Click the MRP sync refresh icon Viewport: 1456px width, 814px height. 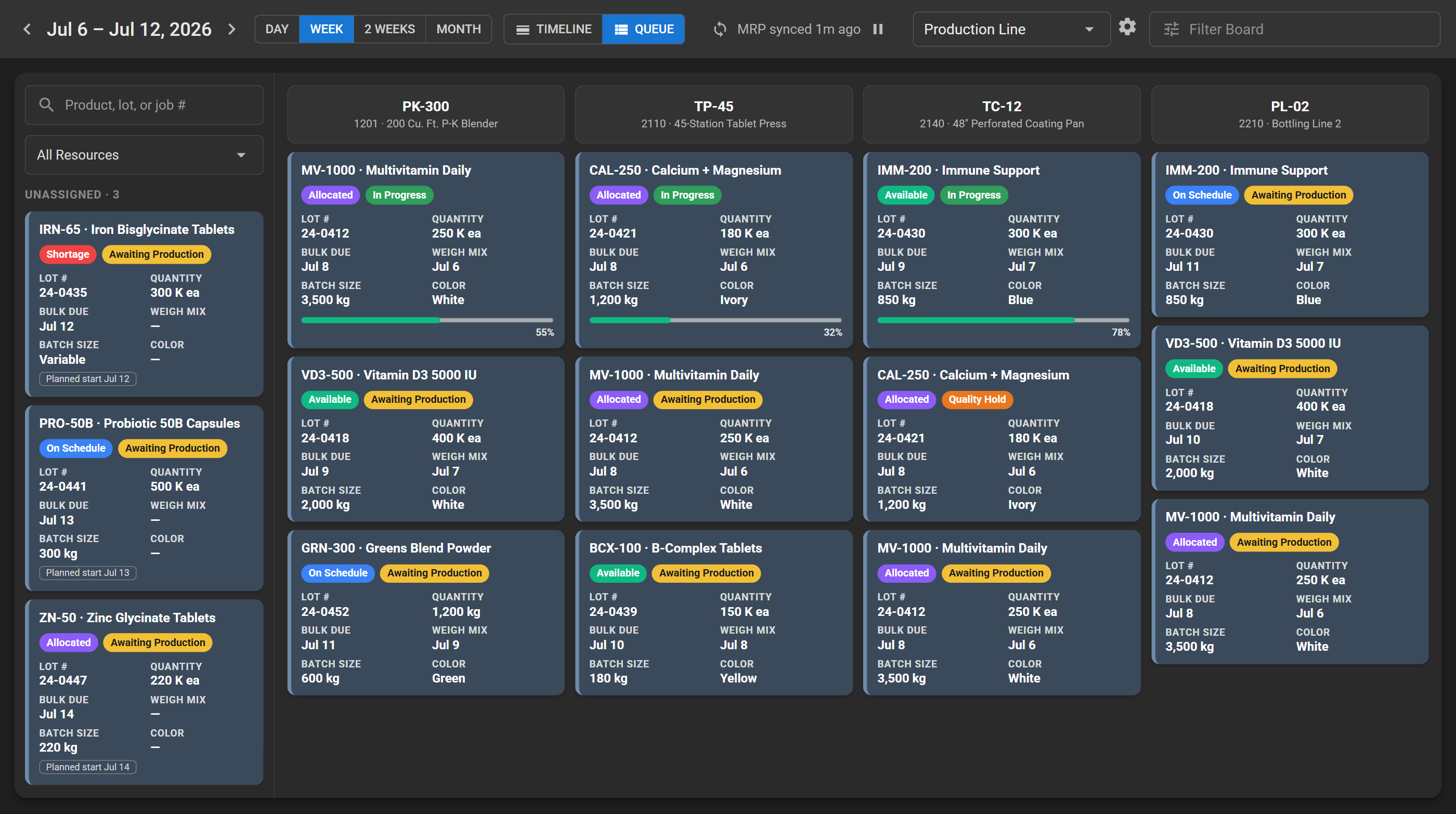pyautogui.click(x=720, y=29)
